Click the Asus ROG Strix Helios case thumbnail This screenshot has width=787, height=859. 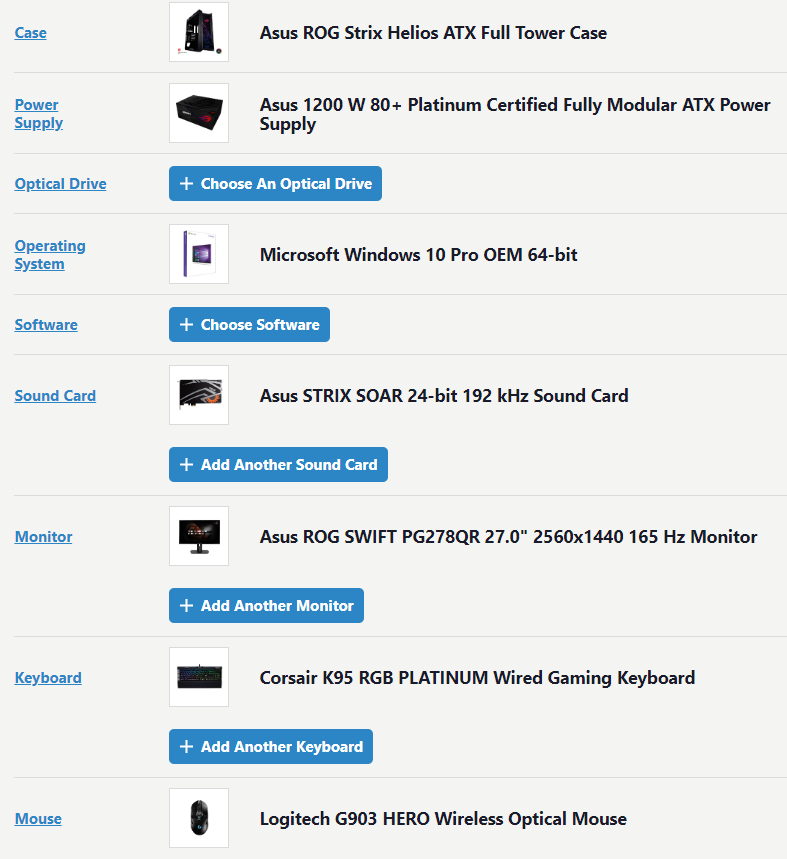[x=199, y=32]
